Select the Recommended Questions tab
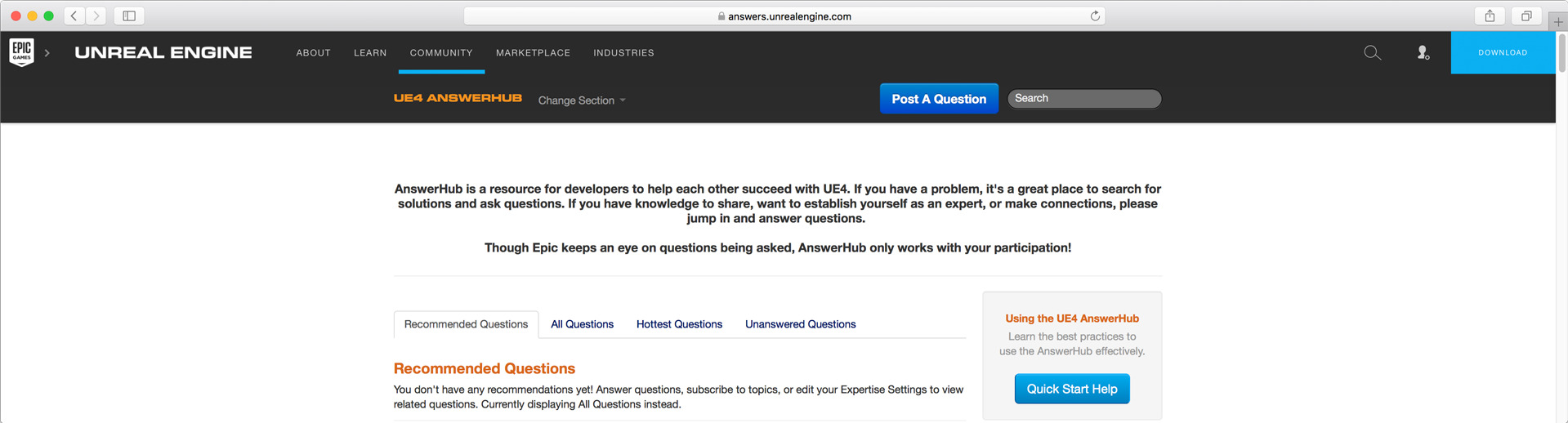This screenshot has width=1568, height=423. (x=466, y=324)
